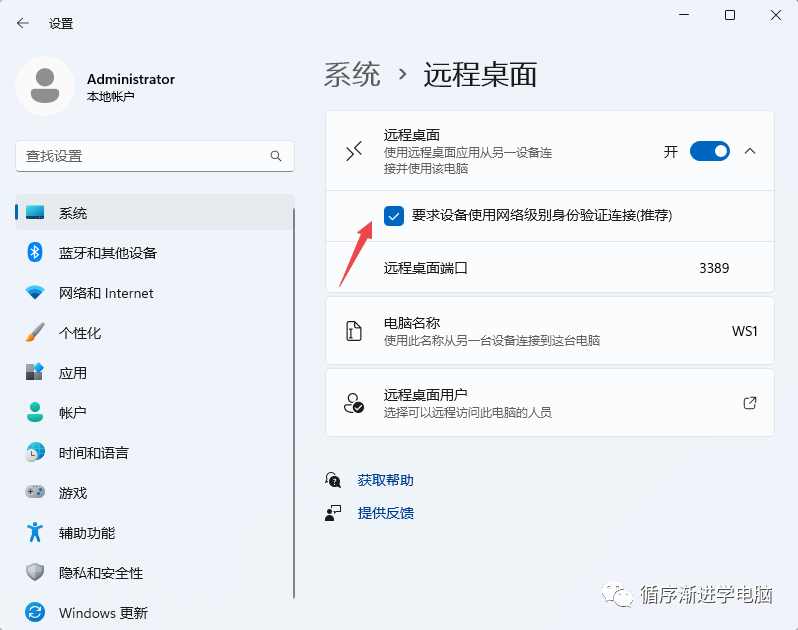798x630 pixels.
Task: Click 系统 in the breadcrumb
Action: pos(352,74)
